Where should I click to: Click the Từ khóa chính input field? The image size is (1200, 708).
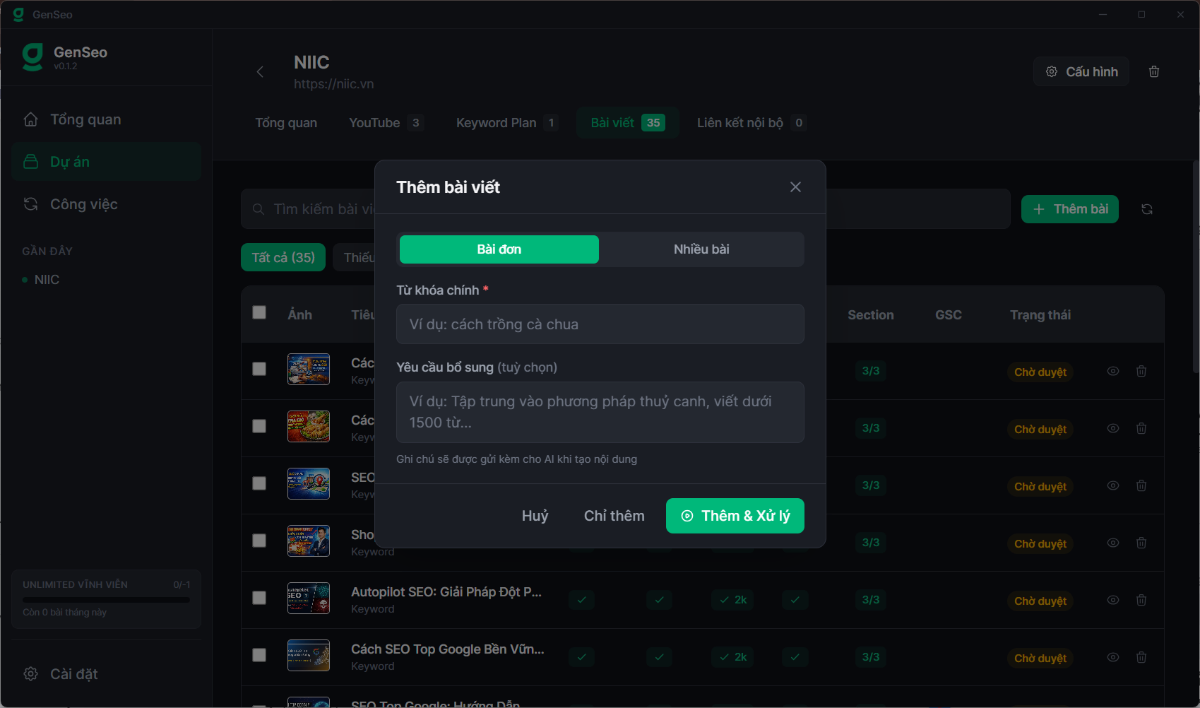point(600,323)
